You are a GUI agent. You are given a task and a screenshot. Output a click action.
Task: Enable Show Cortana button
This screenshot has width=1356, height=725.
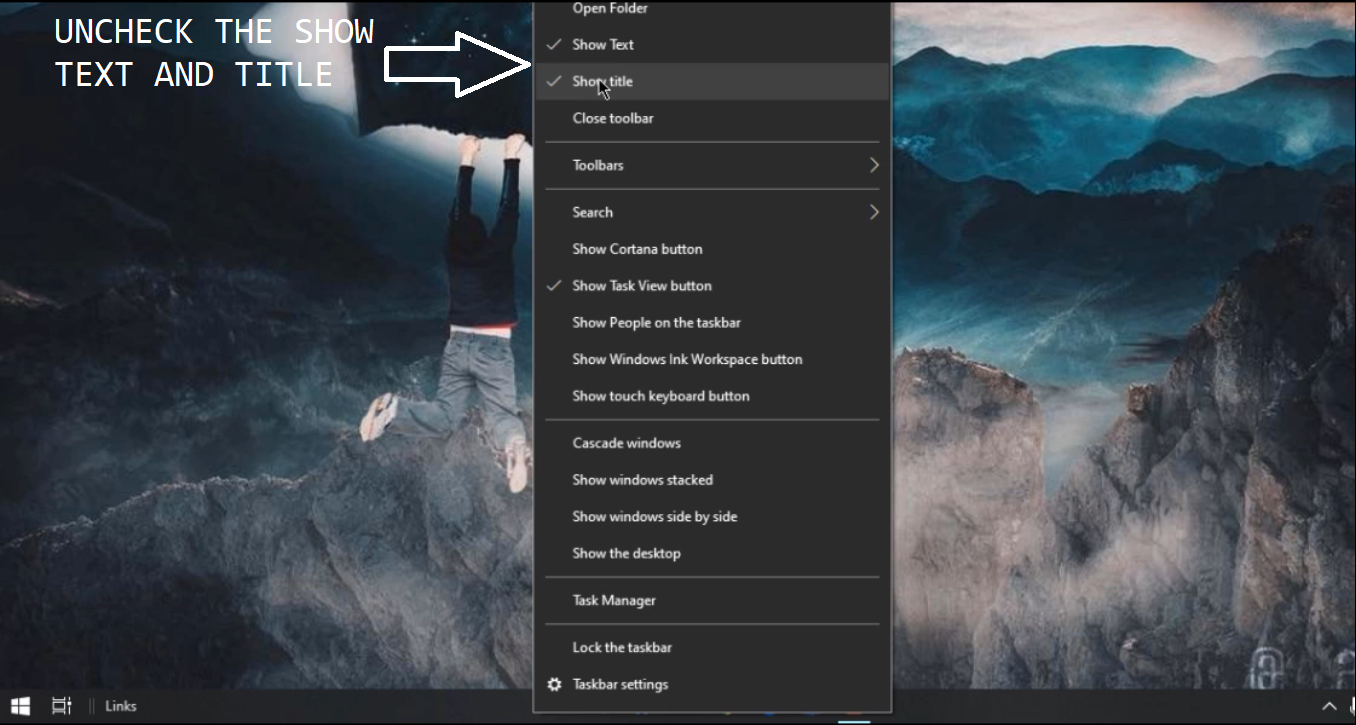(x=712, y=249)
